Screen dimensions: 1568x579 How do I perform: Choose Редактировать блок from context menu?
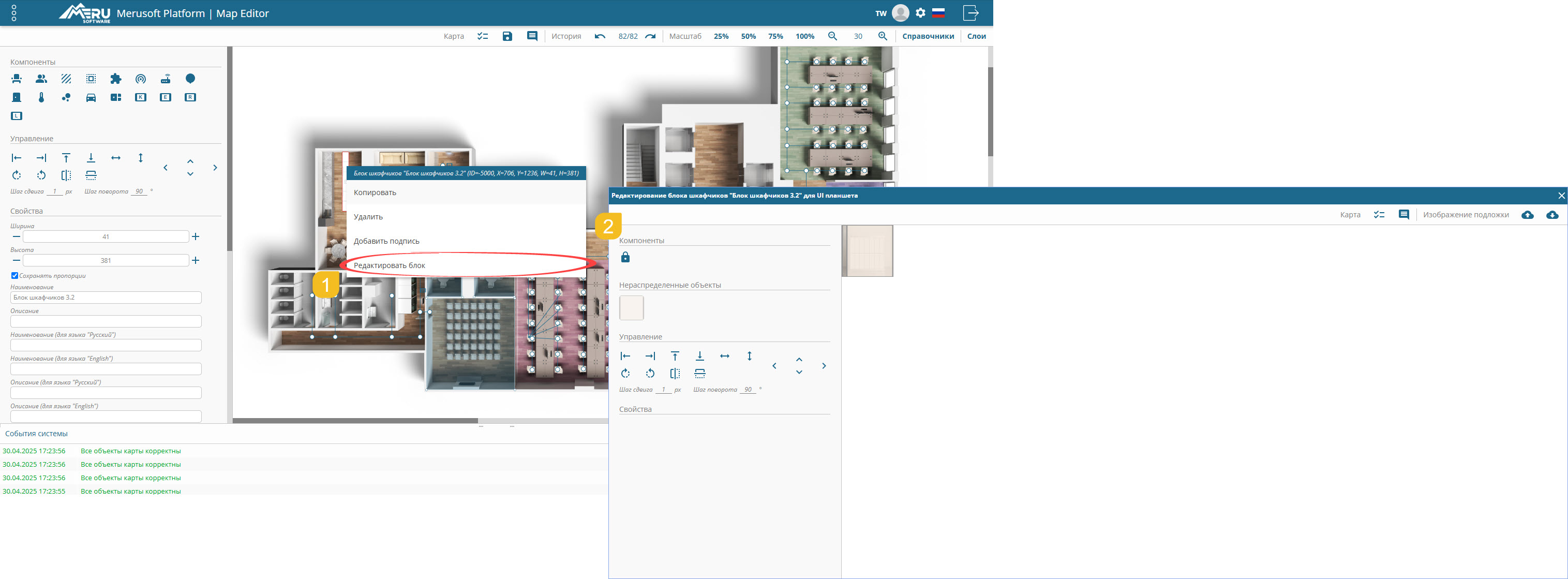click(390, 265)
